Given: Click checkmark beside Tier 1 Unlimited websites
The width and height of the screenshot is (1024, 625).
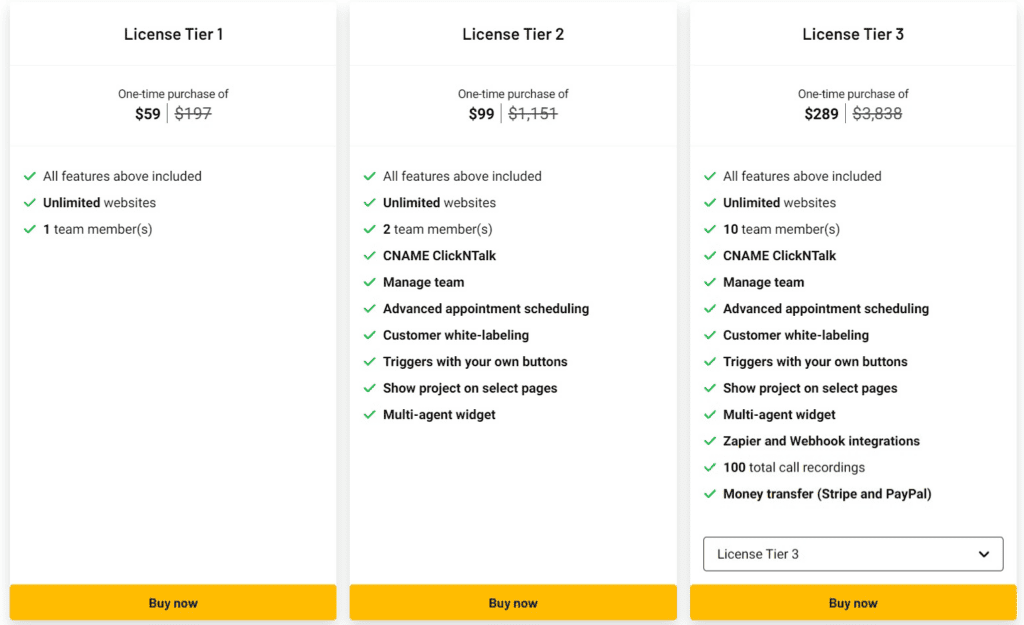Looking at the screenshot, I should point(30,203).
